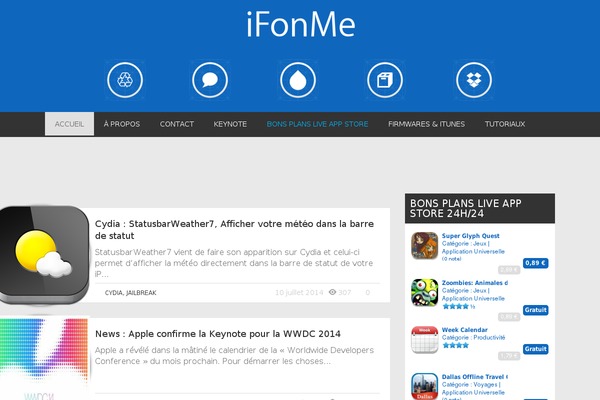Click the eye views icon showing 307
Viewport: 600px width, 400px height.
pyautogui.click(x=333, y=292)
